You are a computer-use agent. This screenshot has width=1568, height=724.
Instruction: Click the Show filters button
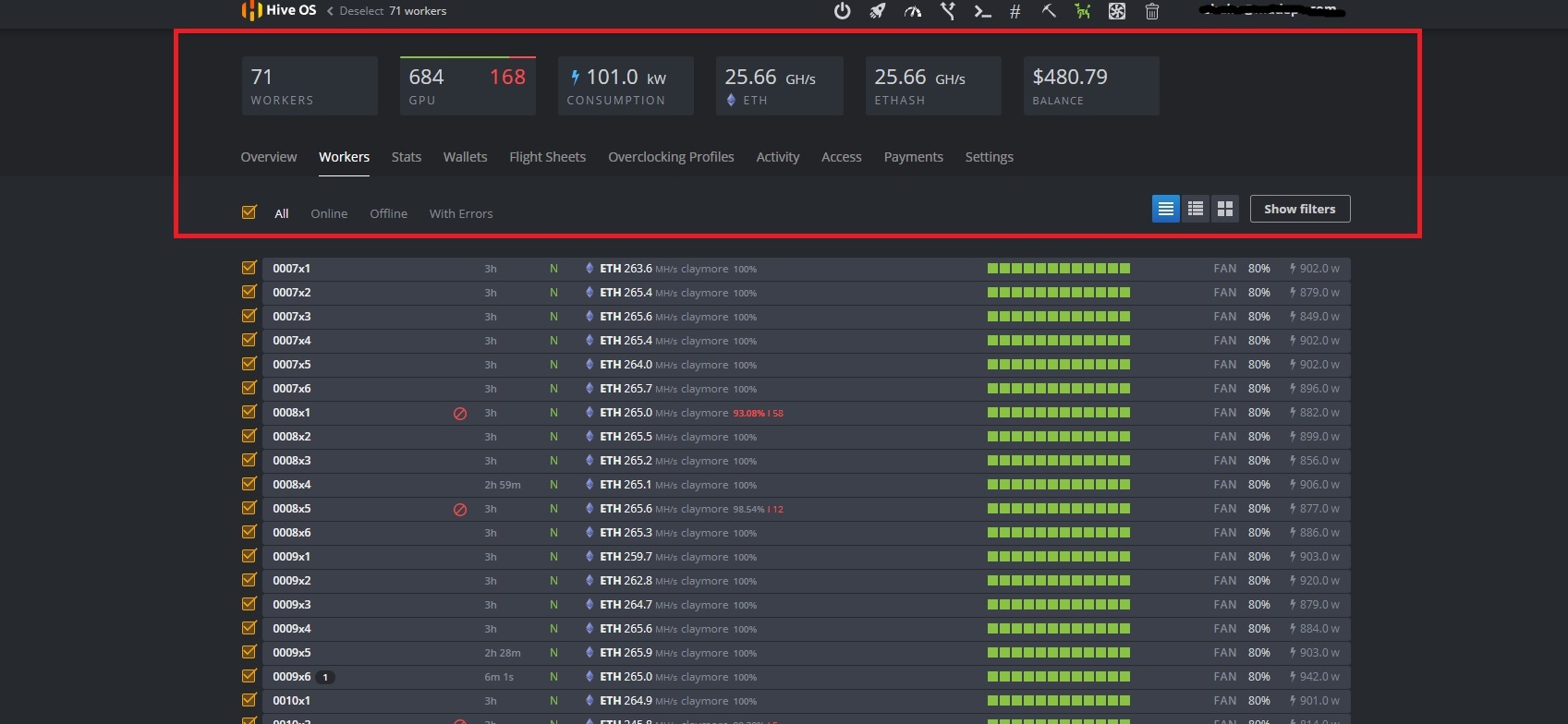[1300, 209]
